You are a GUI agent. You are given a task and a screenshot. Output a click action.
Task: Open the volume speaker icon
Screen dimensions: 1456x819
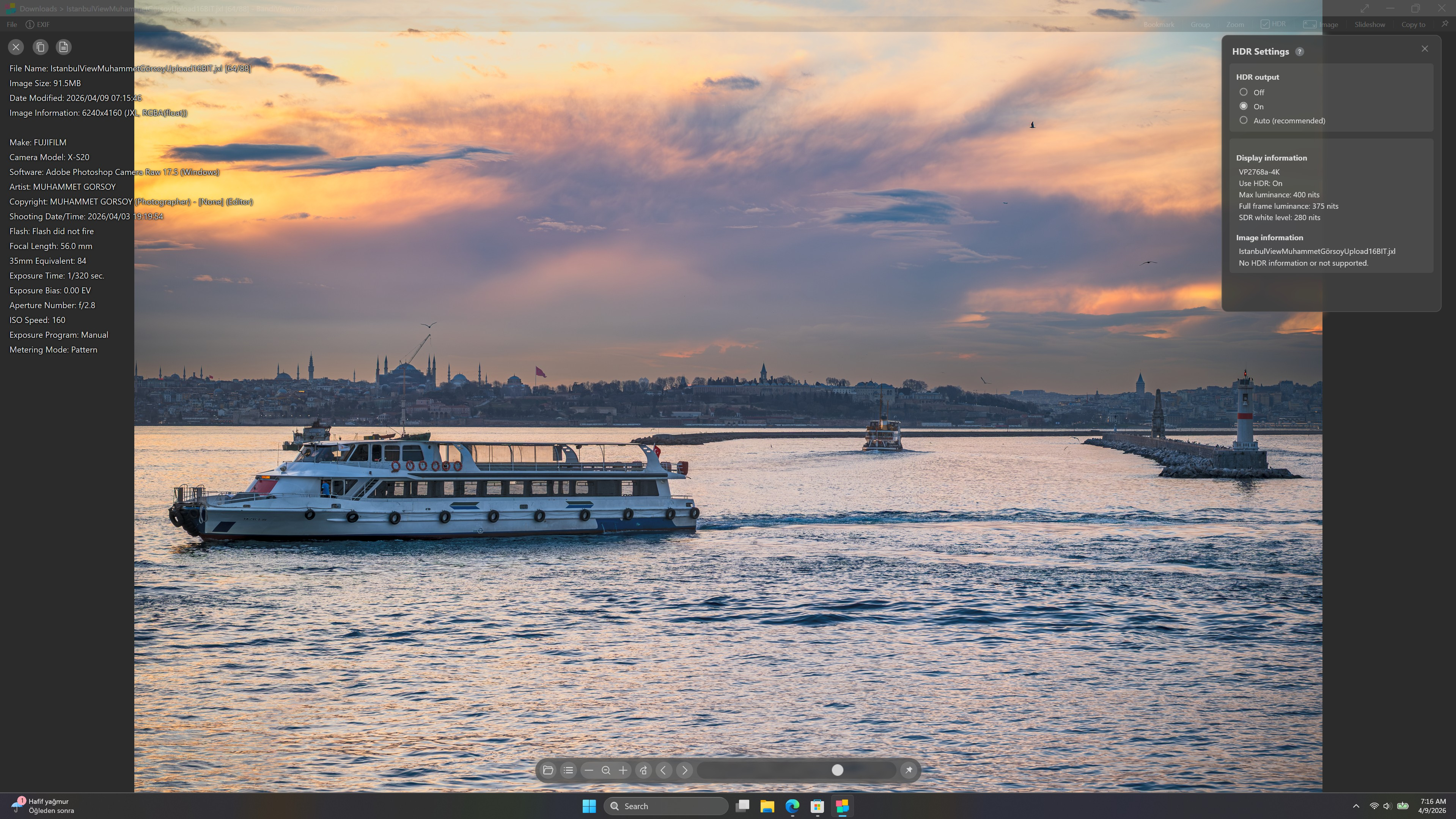click(x=1387, y=806)
